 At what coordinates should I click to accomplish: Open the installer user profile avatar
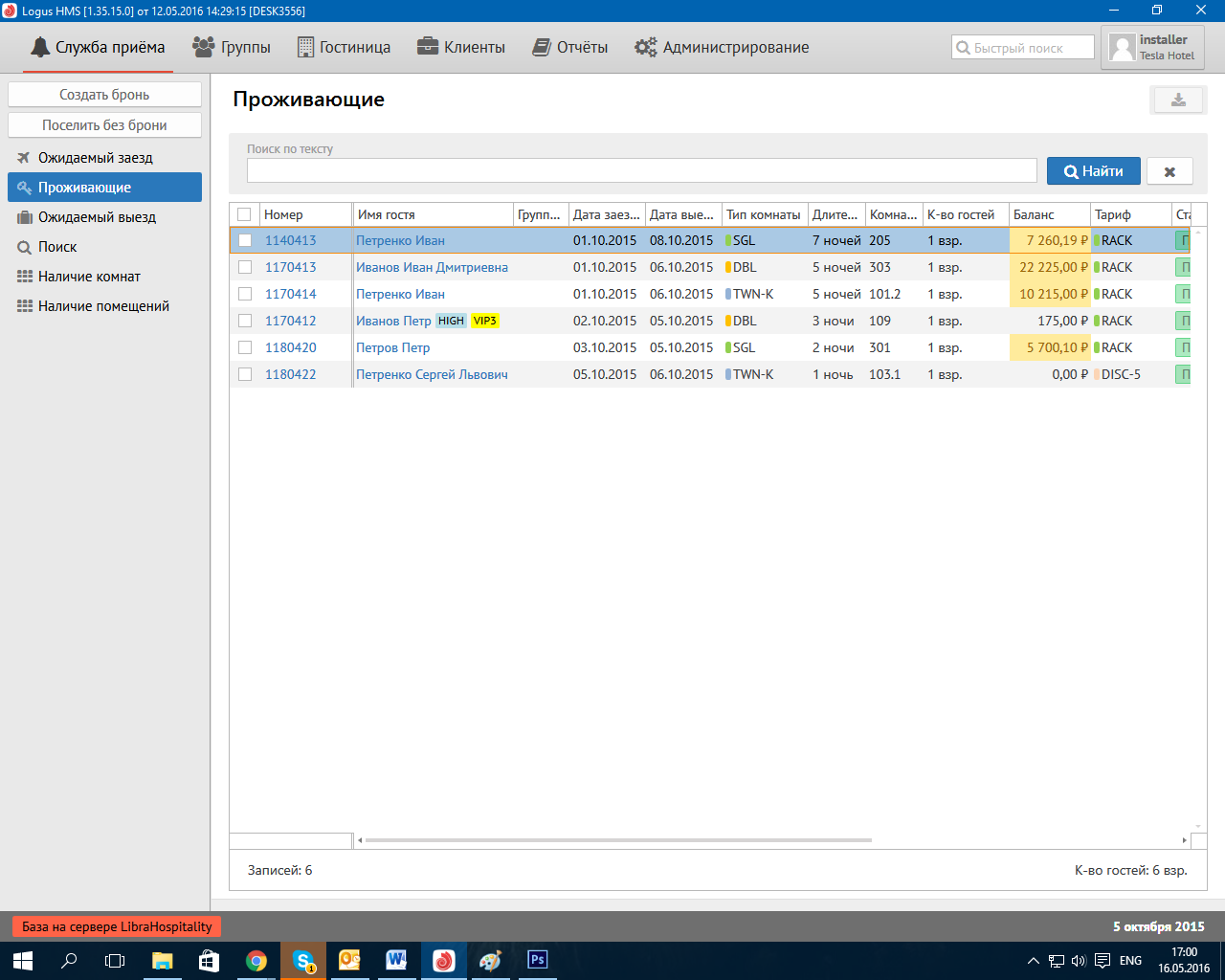pos(1122,48)
